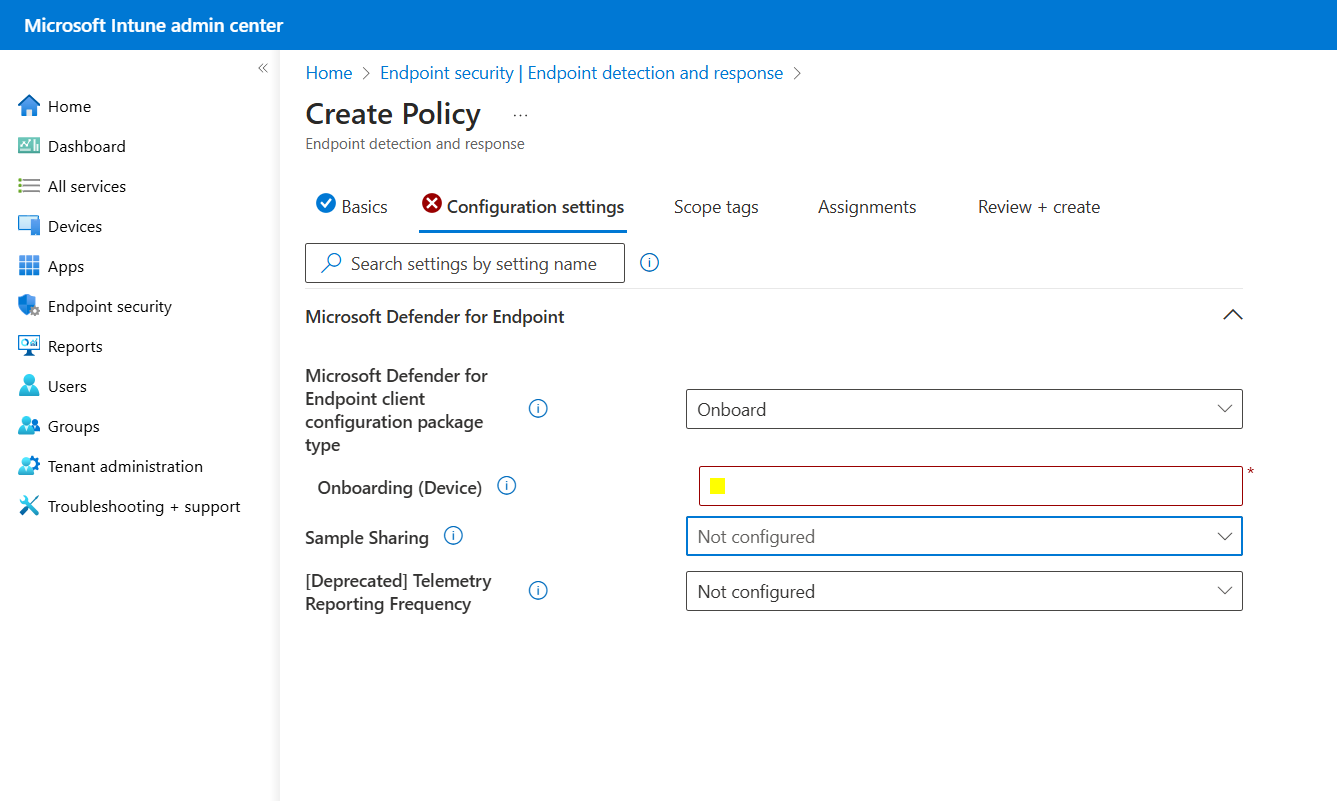Click info icon next to Onboarding (Device)
Screen dimensions: 1337x801
pyautogui.click(x=507, y=486)
